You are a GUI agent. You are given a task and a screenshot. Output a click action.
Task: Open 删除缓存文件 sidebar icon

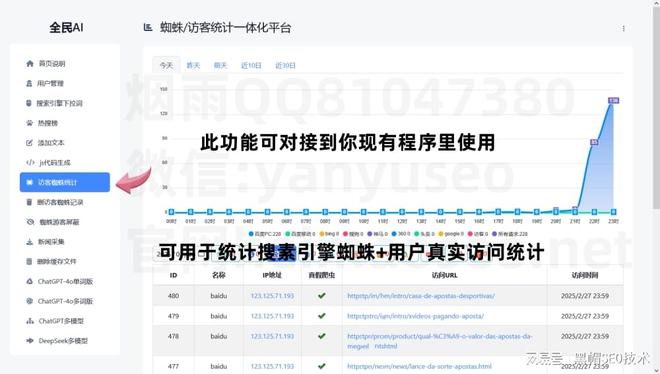click(29, 261)
